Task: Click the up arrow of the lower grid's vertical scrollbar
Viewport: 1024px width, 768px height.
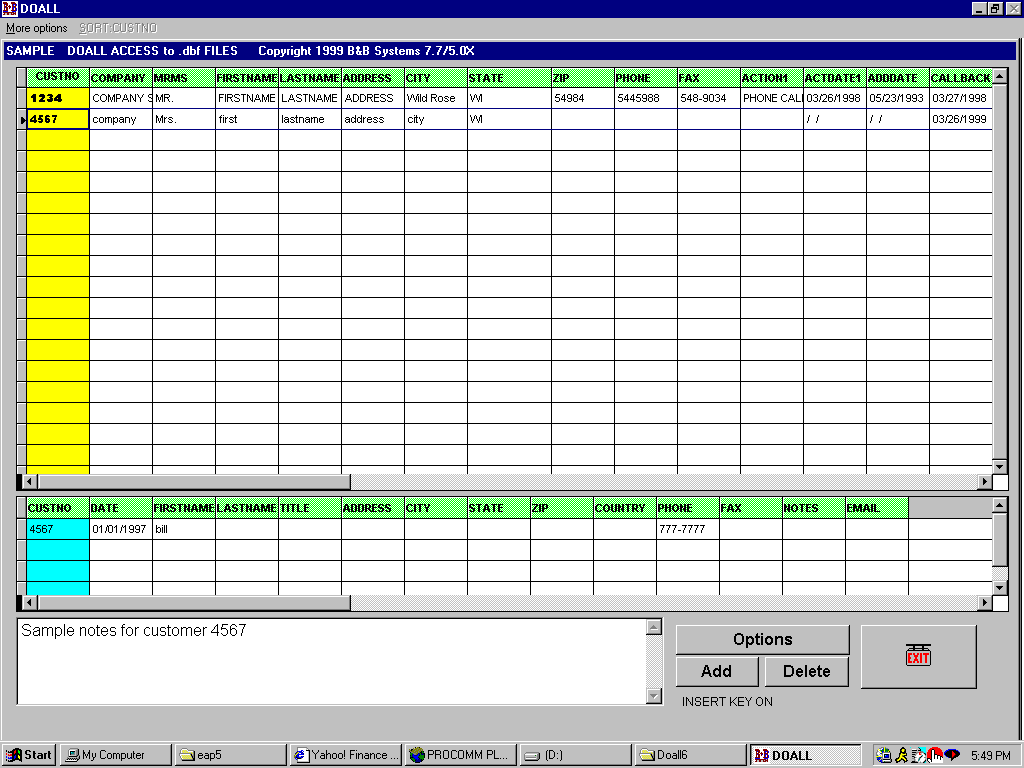Action: [x=999, y=507]
